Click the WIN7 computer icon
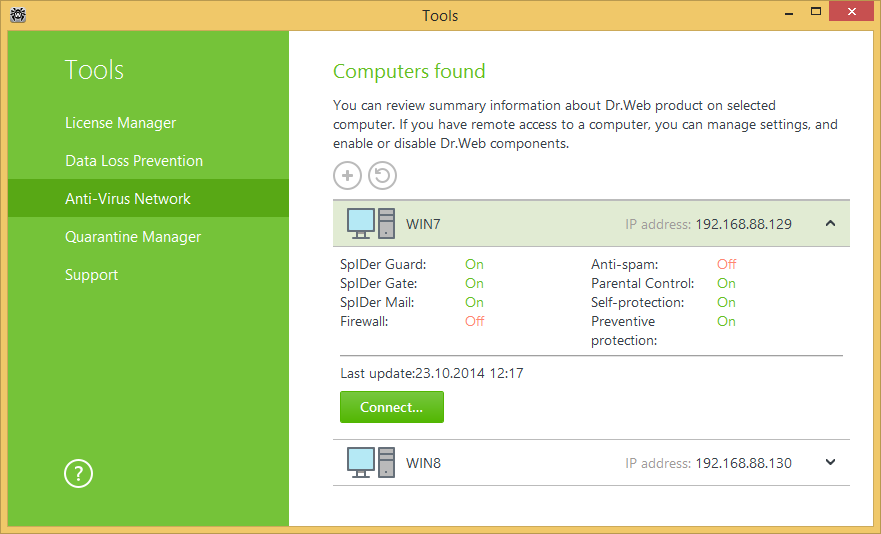This screenshot has height=534, width=881. point(371,223)
